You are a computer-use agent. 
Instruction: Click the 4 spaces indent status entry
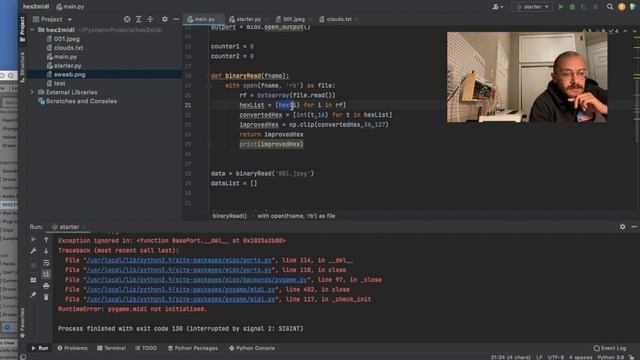(x=580, y=357)
